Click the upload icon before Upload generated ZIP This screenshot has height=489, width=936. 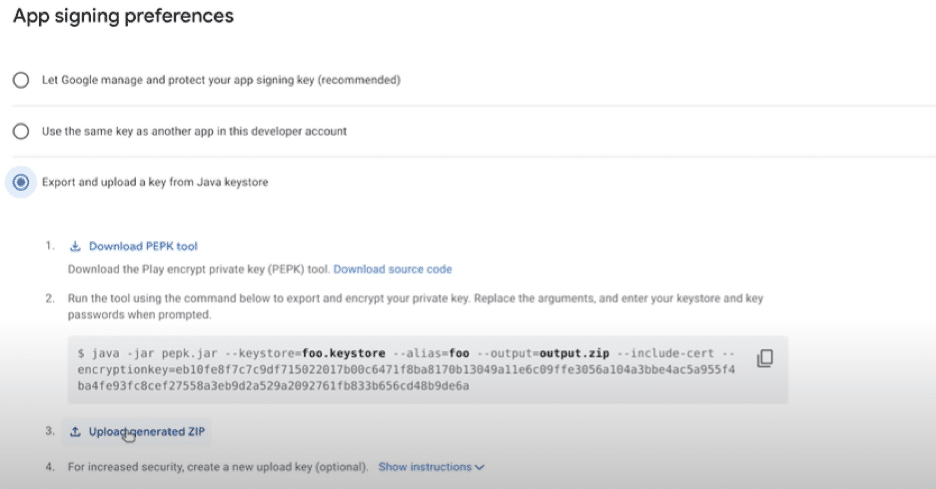click(x=75, y=432)
